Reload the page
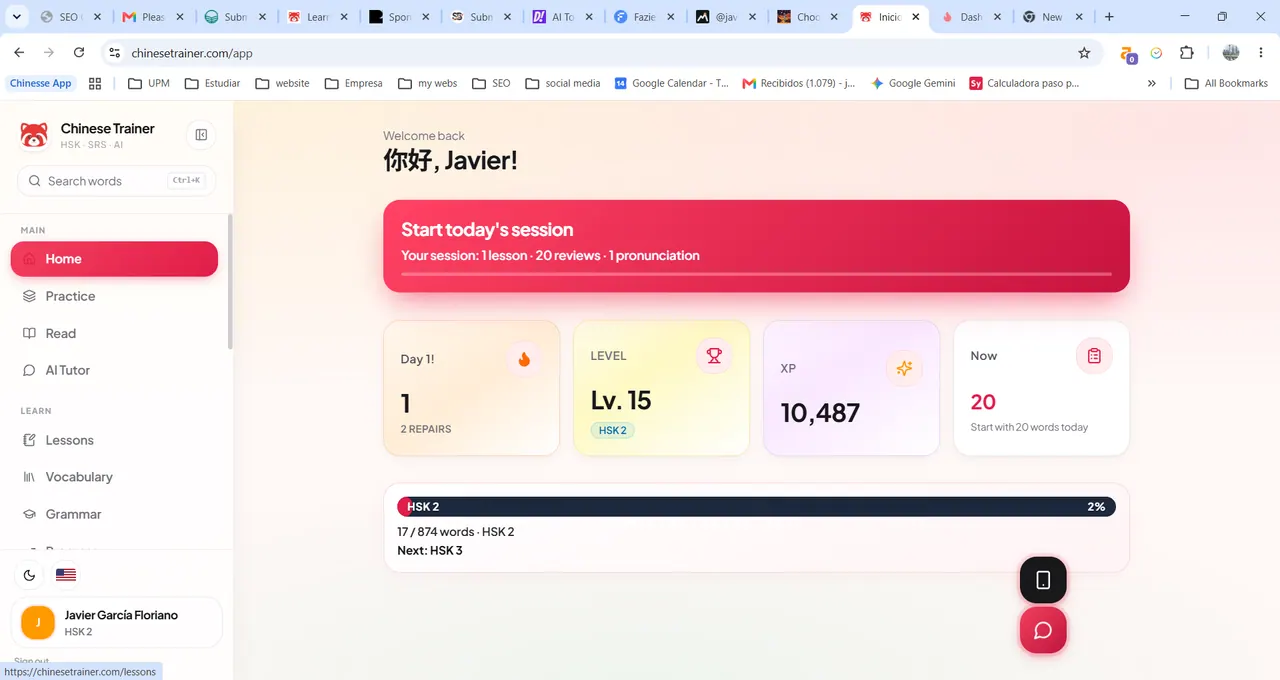The image size is (1280, 680). pyautogui.click(x=79, y=53)
